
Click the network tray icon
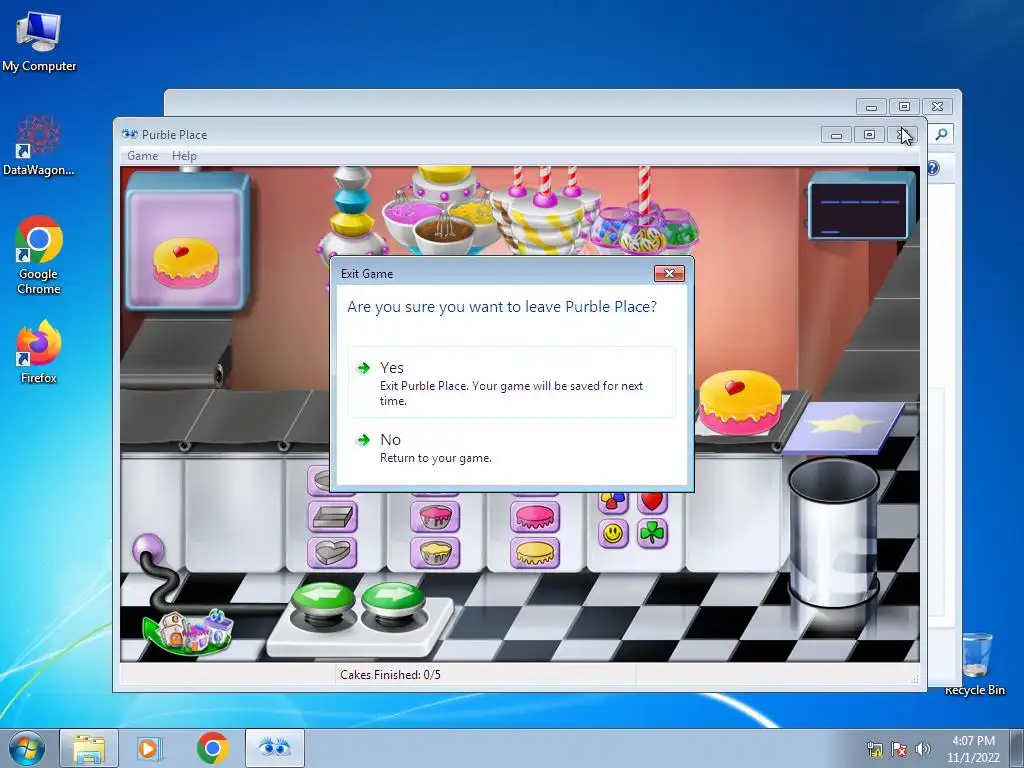(874, 749)
